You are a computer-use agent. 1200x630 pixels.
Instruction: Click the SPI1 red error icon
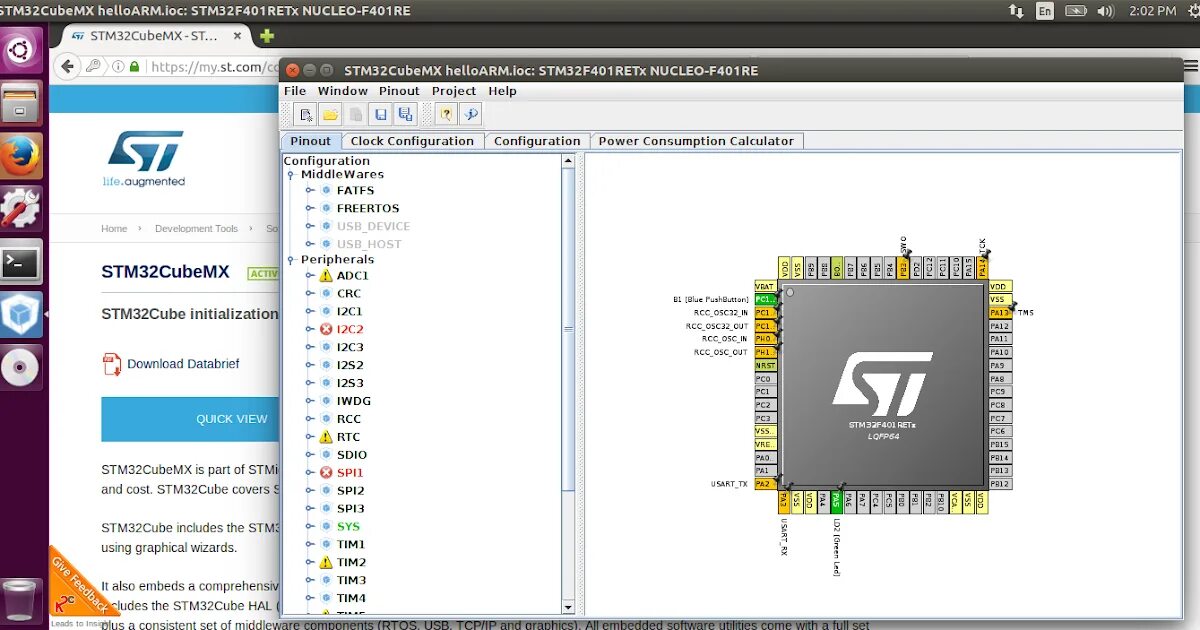click(326, 472)
